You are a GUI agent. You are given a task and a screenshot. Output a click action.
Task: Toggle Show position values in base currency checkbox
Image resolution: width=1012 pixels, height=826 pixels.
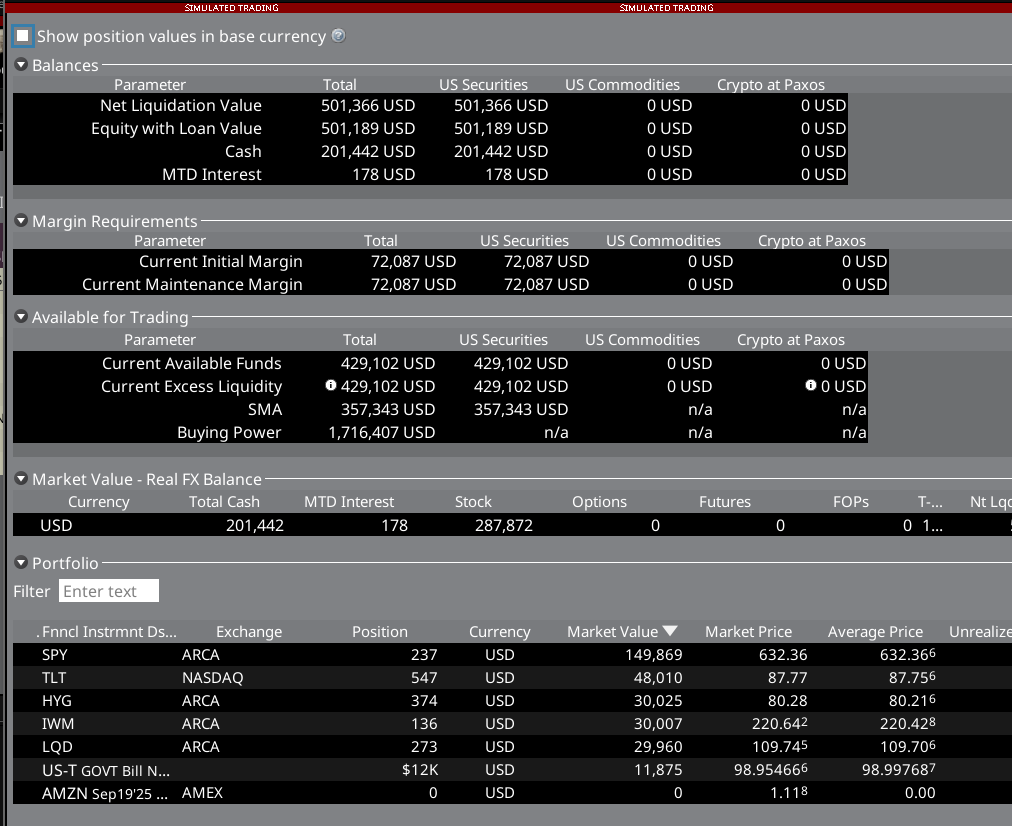pos(23,36)
